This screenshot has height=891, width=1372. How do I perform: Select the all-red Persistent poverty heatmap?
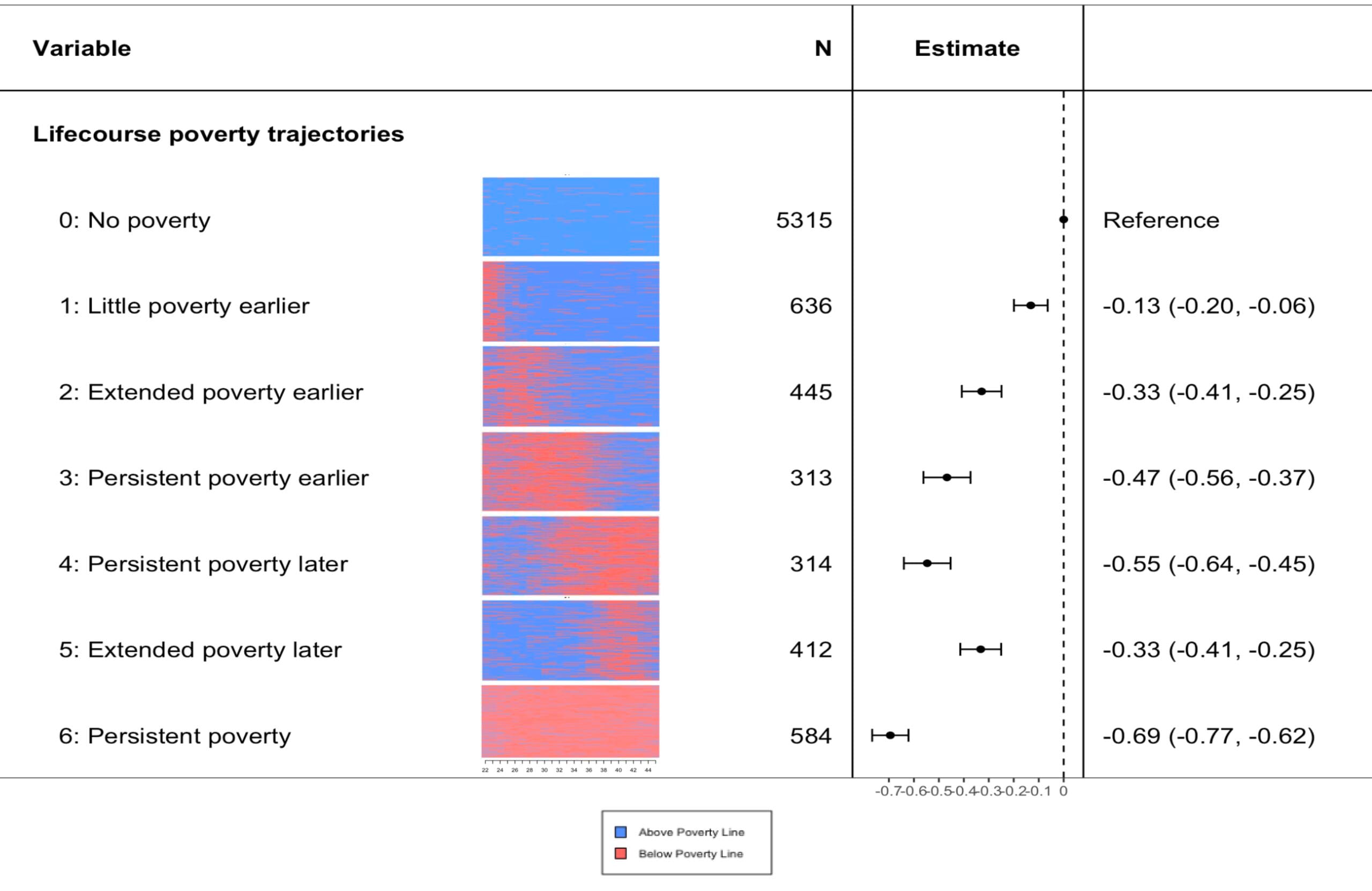(x=571, y=722)
